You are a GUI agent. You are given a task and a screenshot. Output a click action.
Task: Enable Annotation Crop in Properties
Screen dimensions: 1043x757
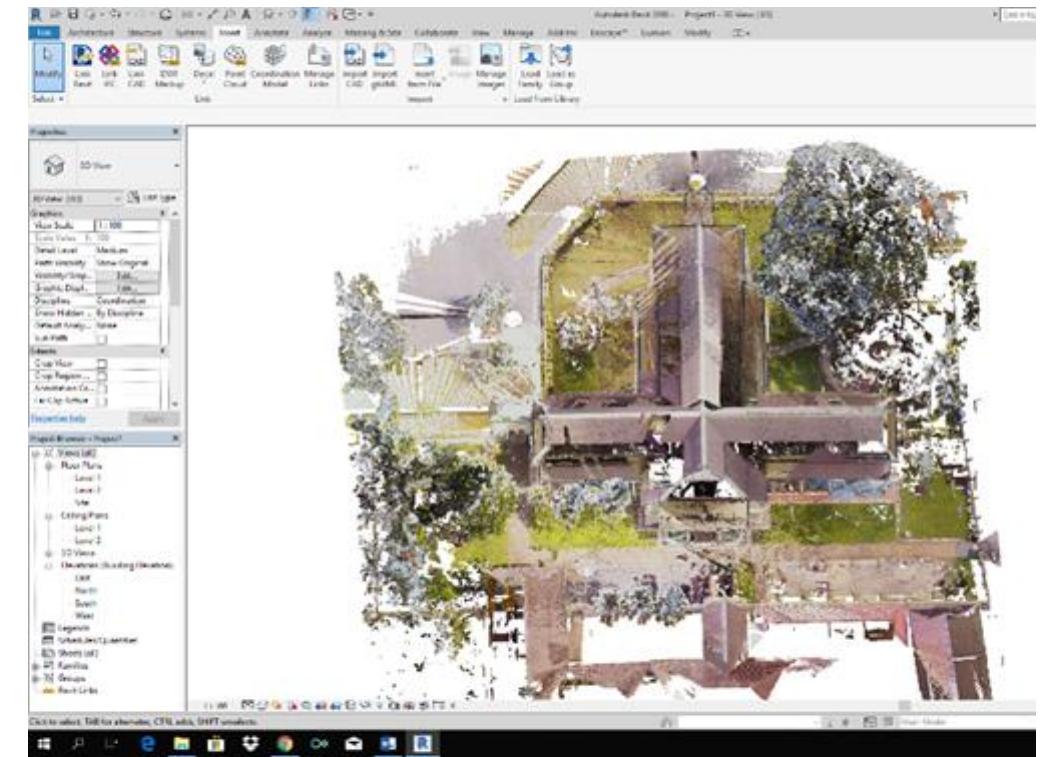101,388
